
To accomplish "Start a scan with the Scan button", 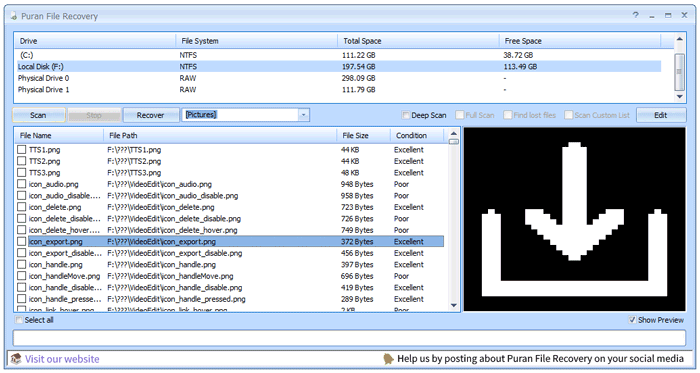I will pos(38,115).
